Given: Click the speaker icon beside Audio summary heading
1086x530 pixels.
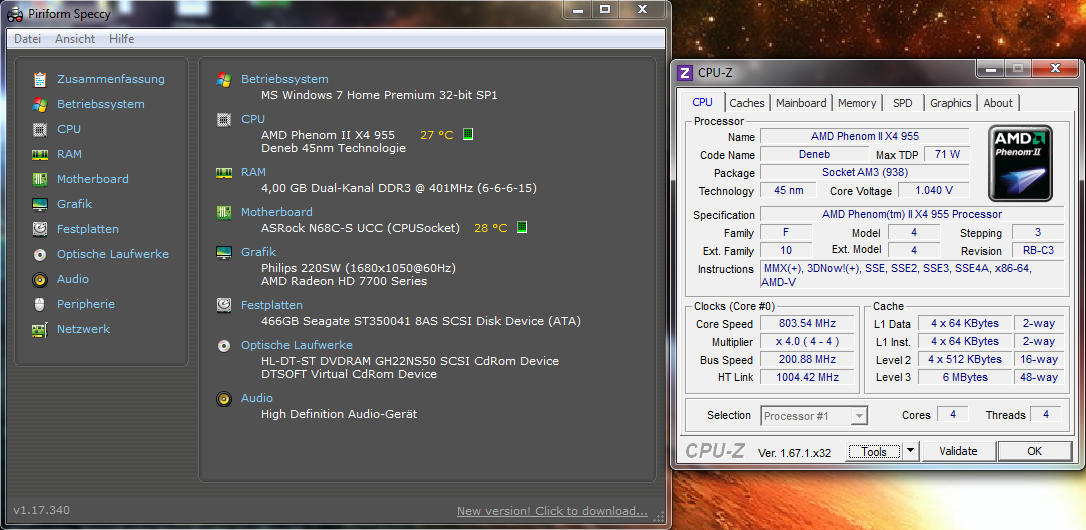Looking at the screenshot, I should pyautogui.click(x=224, y=398).
